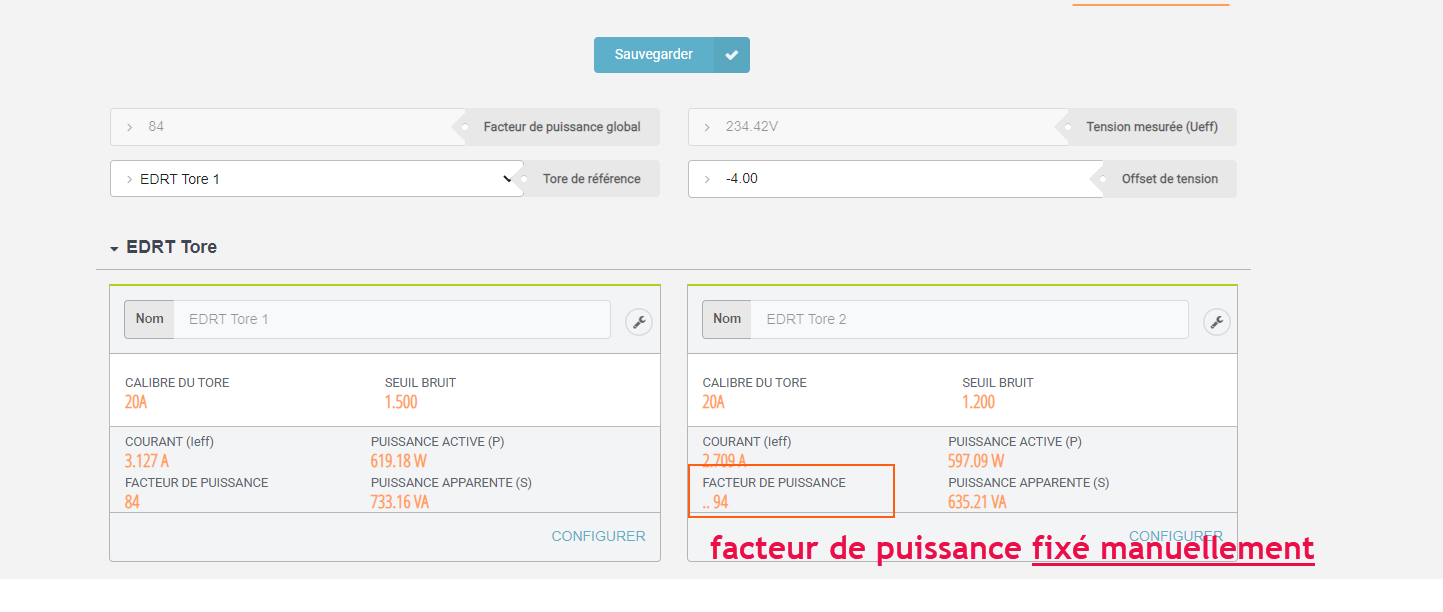The image size is (1443, 612).
Task: Click the Offset de tension label
Action: pyautogui.click(x=1170, y=179)
